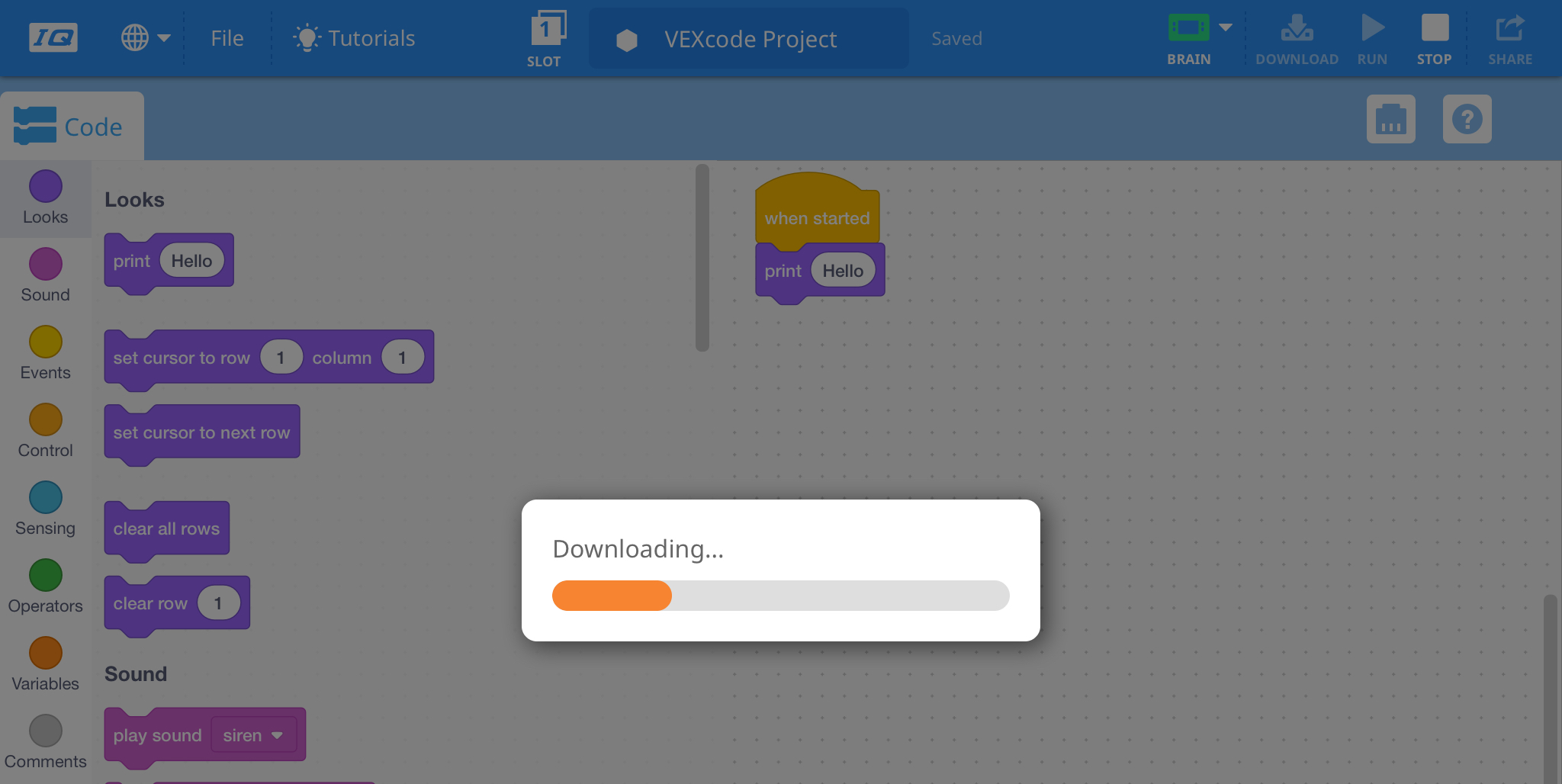Viewport: 1562px width, 784px height.
Task: Open the File menu
Action: tap(227, 37)
